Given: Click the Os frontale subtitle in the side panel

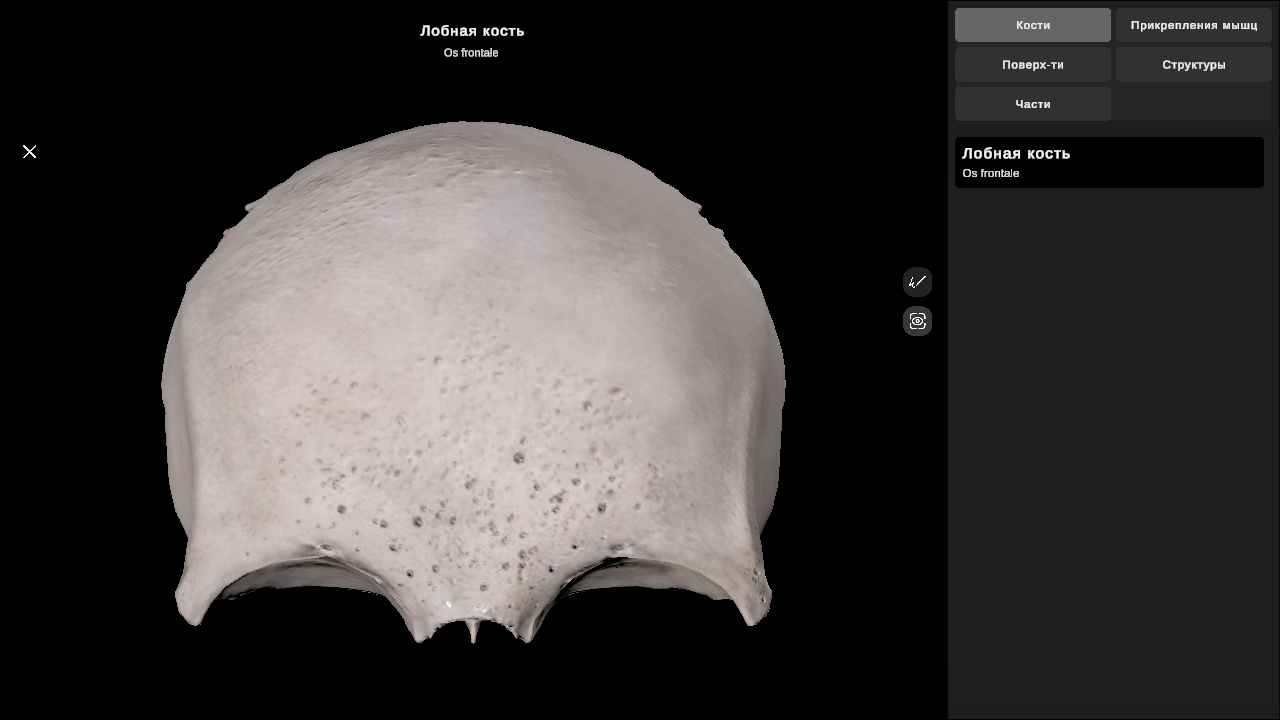Looking at the screenshot, I should point(991,174).
